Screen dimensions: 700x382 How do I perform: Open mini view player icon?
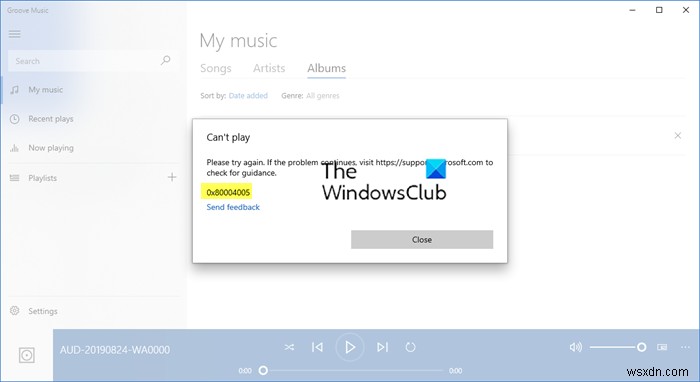(662, 347)
